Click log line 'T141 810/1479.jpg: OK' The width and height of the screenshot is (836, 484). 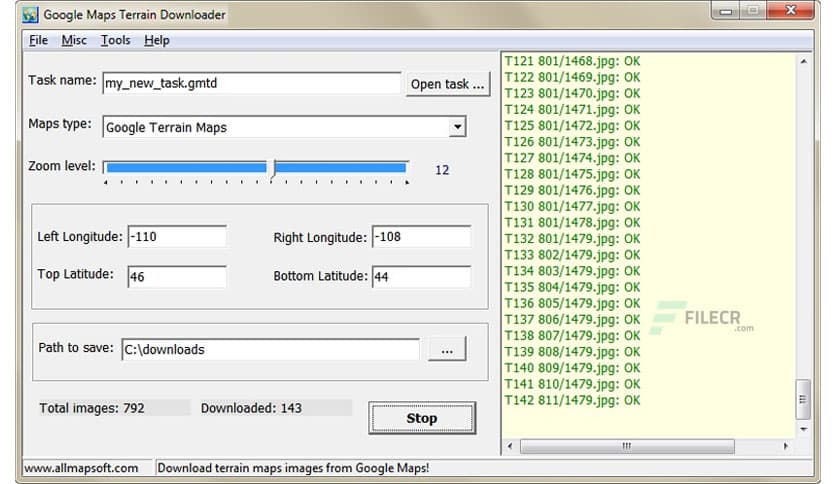(x=572, y=384)
